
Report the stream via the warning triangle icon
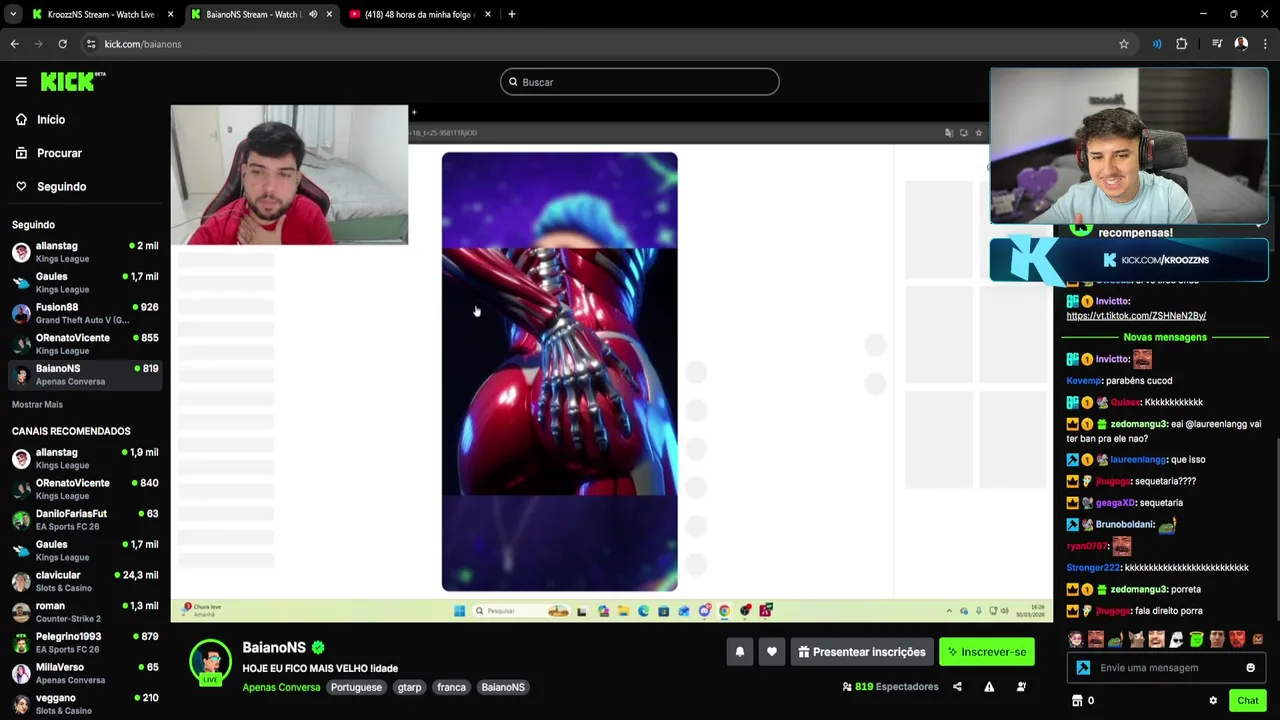(x=989, y=687)
